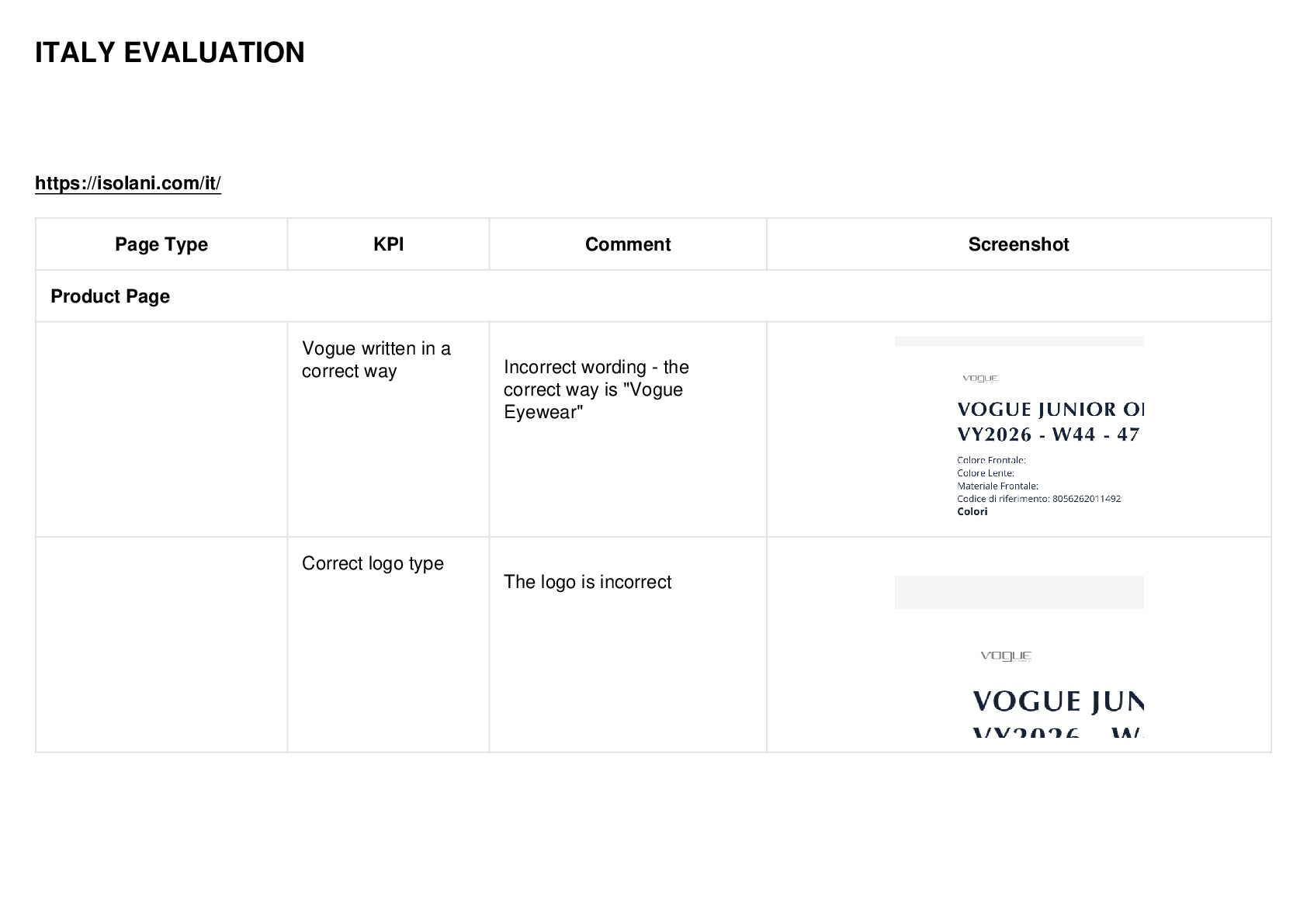Click the VY2026 - W44 product code text

pos(1048,434)
